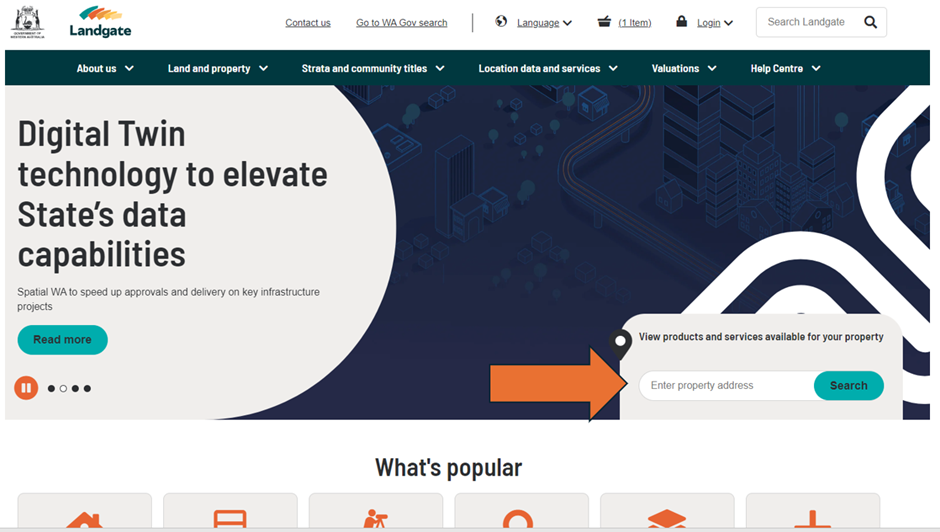Focus the Enter property address field
Image resolution: width=940 pixels, height=532 pixels.
[x=727, y=386]
